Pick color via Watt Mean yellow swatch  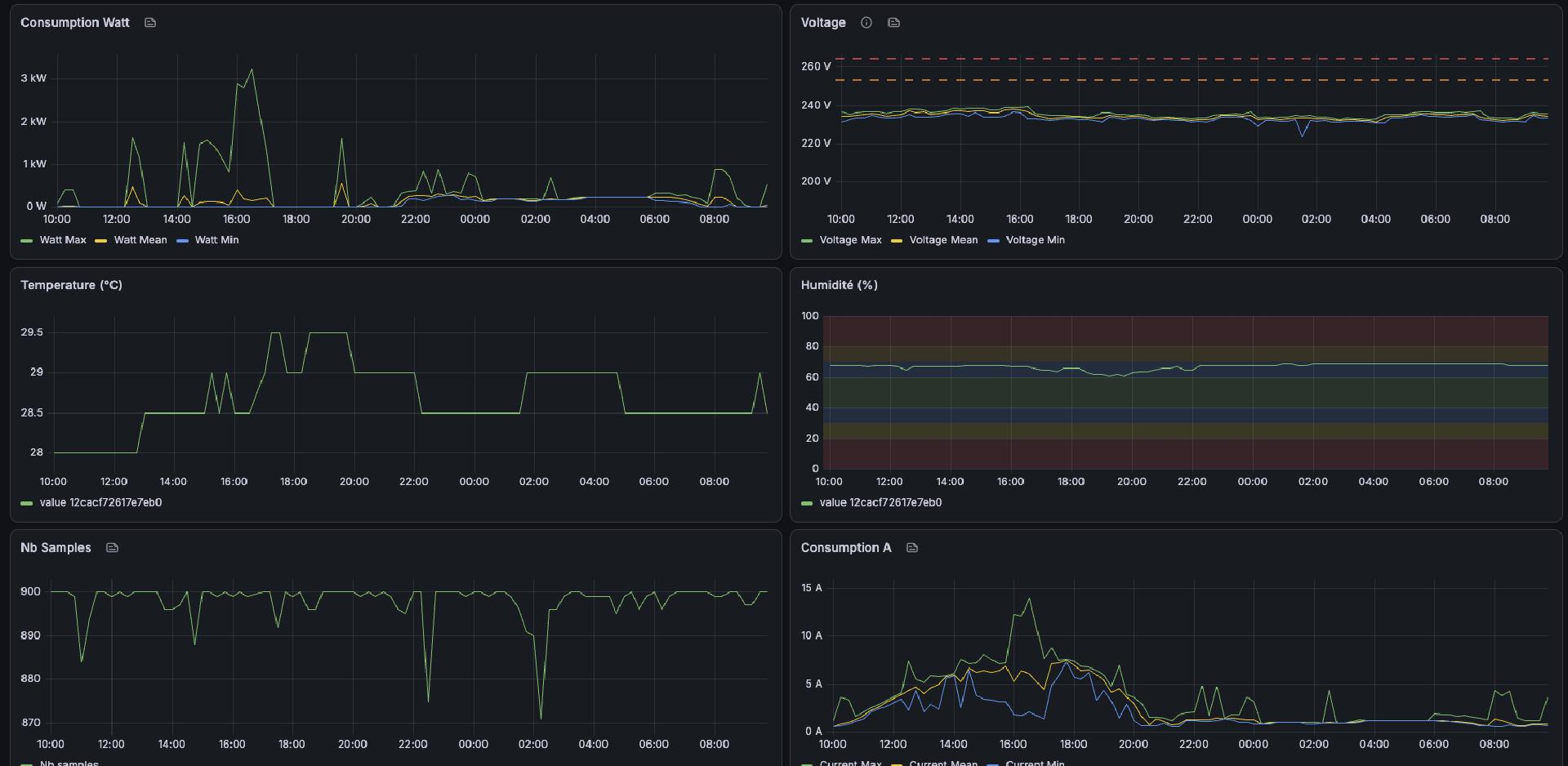click(101, 241)
